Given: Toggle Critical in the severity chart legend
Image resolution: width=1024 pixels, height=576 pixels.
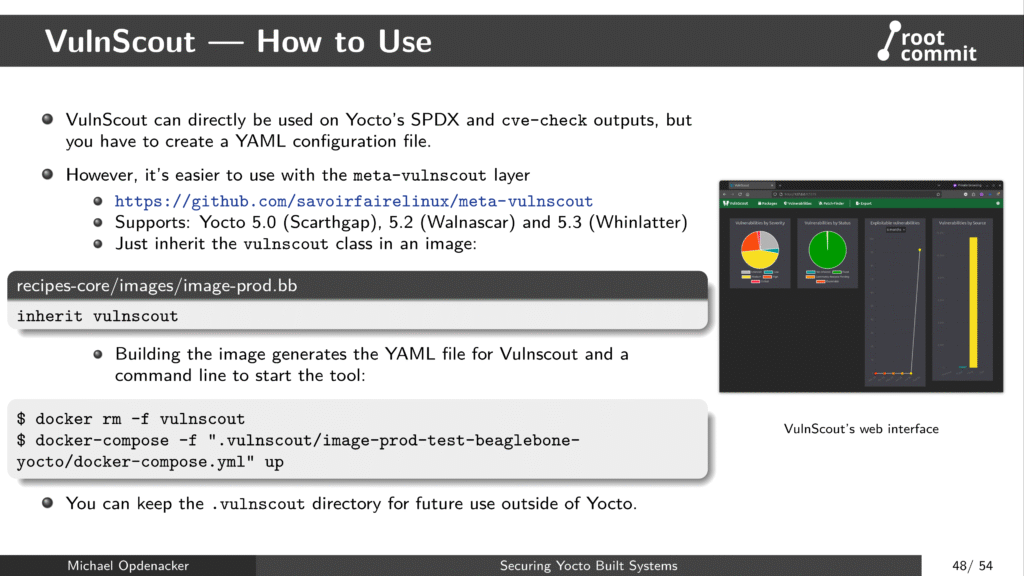Looking at the screenshot, I should 757,282.
